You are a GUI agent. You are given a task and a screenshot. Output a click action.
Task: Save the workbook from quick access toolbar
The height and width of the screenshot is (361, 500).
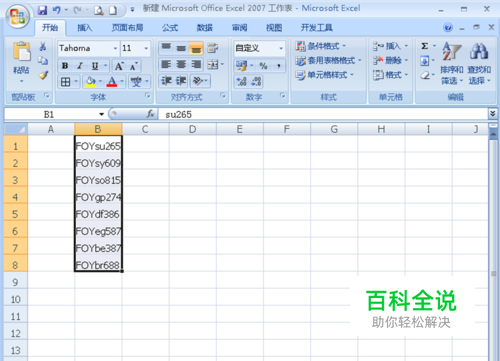coord(42,10)
